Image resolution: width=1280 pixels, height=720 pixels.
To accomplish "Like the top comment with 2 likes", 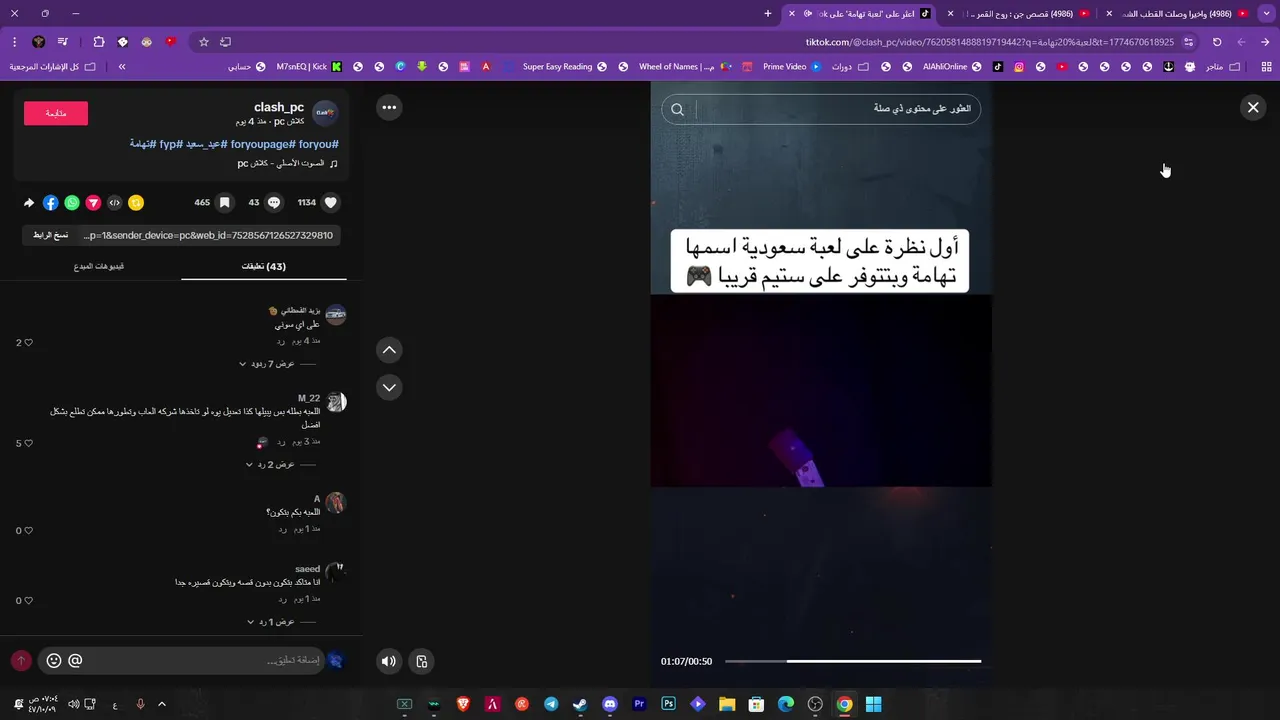I will tap(28, 342).
